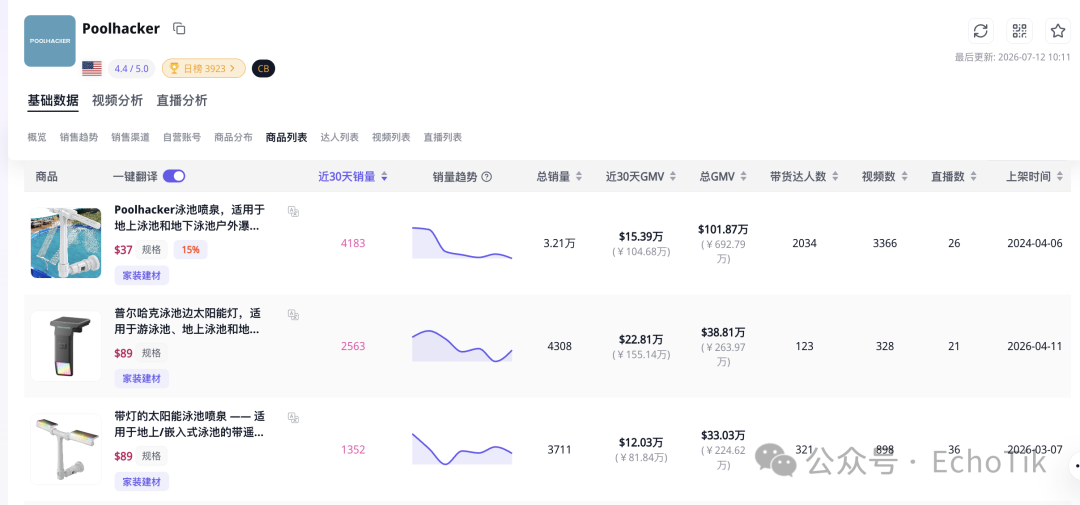Open 规格 for 普尔哈克泳池边太阳能灯
1080x505 pixels.
(152, 353)
